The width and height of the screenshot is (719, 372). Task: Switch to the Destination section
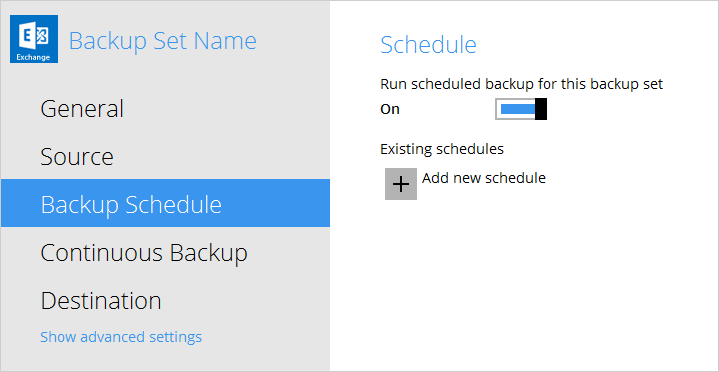pyautogui.click(x=101, y=301)
